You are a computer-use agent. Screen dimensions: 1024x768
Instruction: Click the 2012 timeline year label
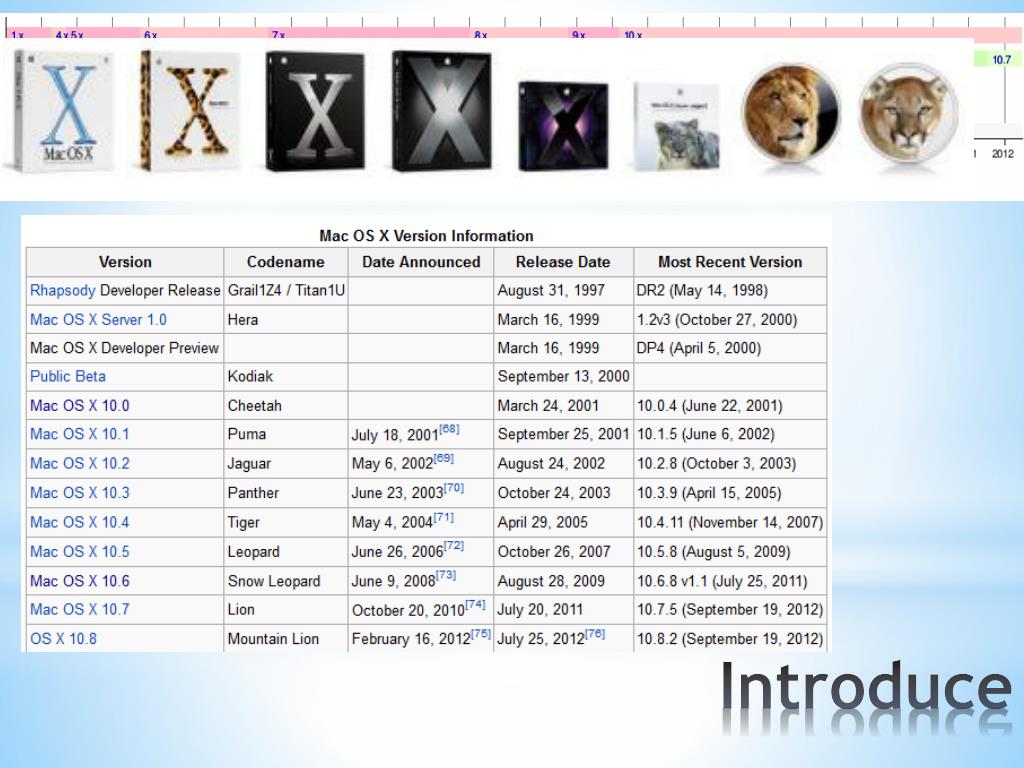pos(1002,154)
